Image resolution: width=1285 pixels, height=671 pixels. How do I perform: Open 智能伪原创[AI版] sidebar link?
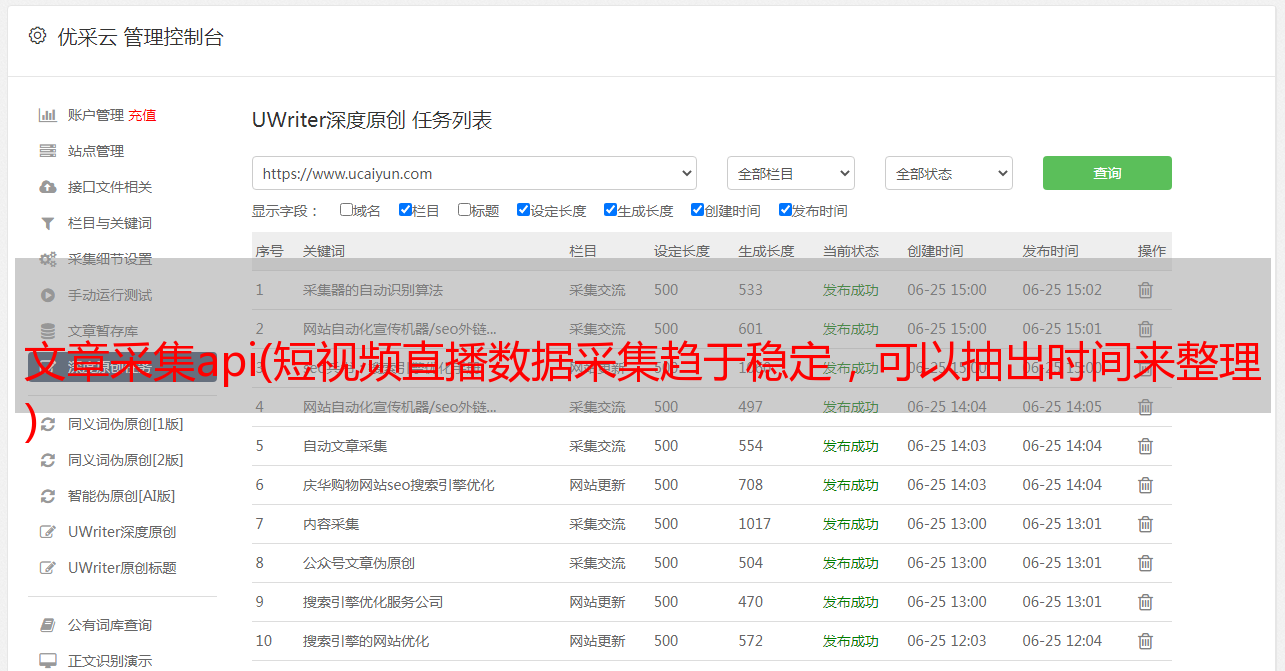tap(122, 496)
